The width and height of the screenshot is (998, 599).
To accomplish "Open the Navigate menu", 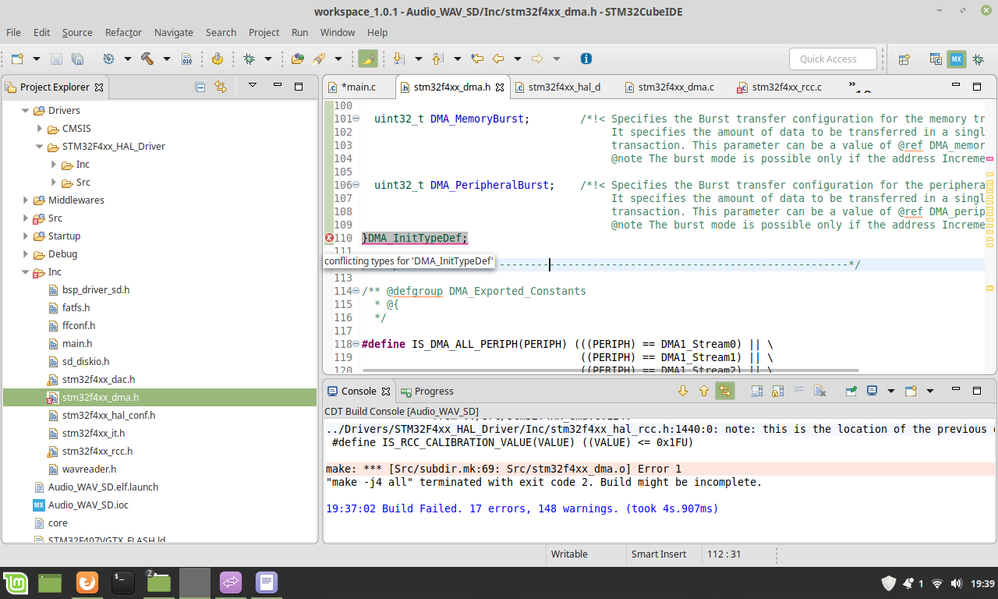I will [x=173, y=32].
